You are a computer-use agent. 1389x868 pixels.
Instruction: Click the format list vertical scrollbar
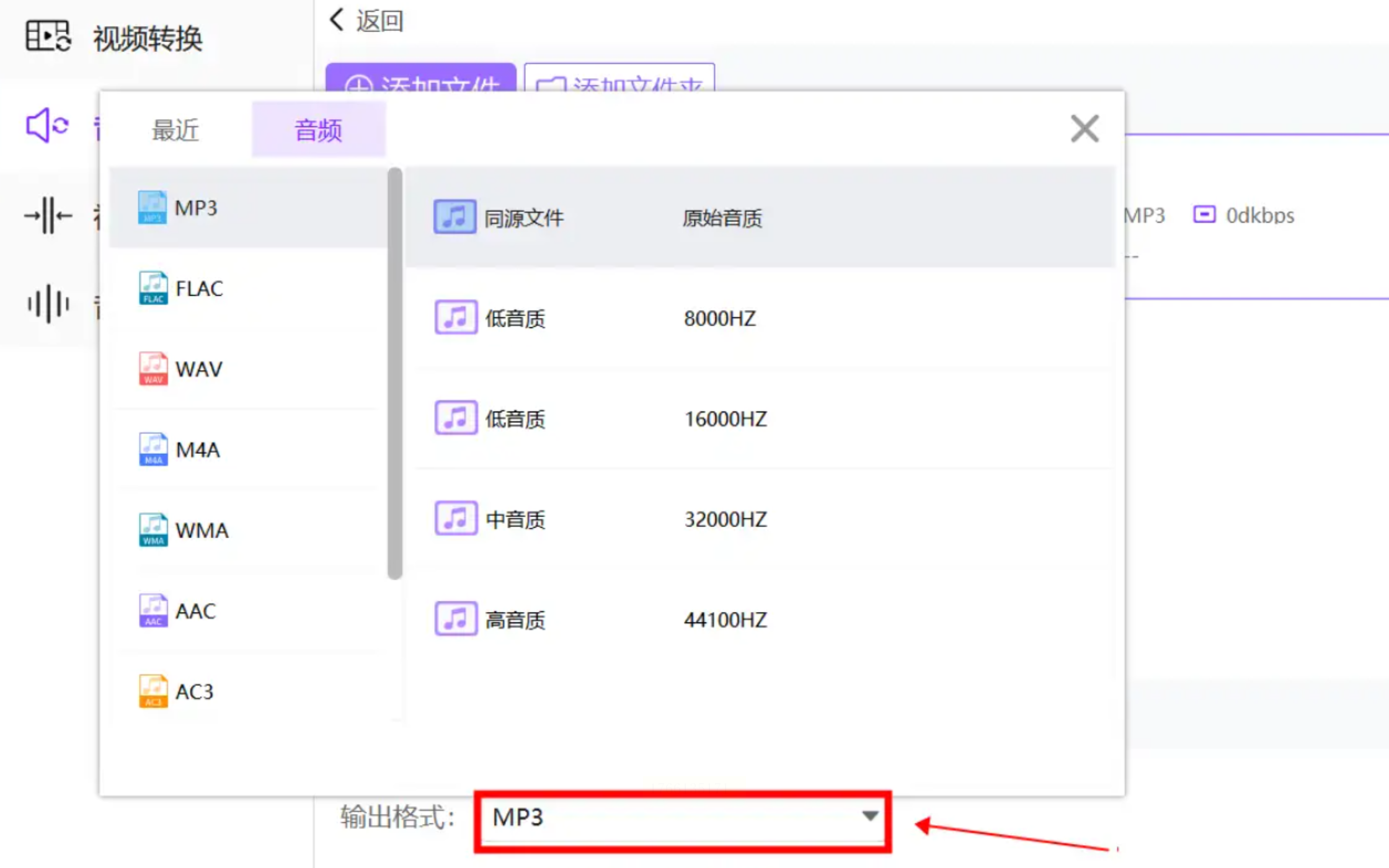395,372
